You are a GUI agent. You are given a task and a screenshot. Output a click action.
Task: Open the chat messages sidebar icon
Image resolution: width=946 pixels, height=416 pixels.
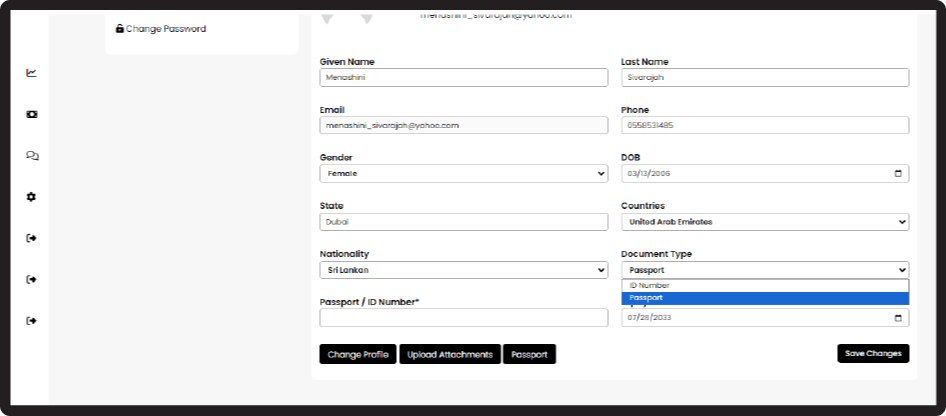pos(32,156)
